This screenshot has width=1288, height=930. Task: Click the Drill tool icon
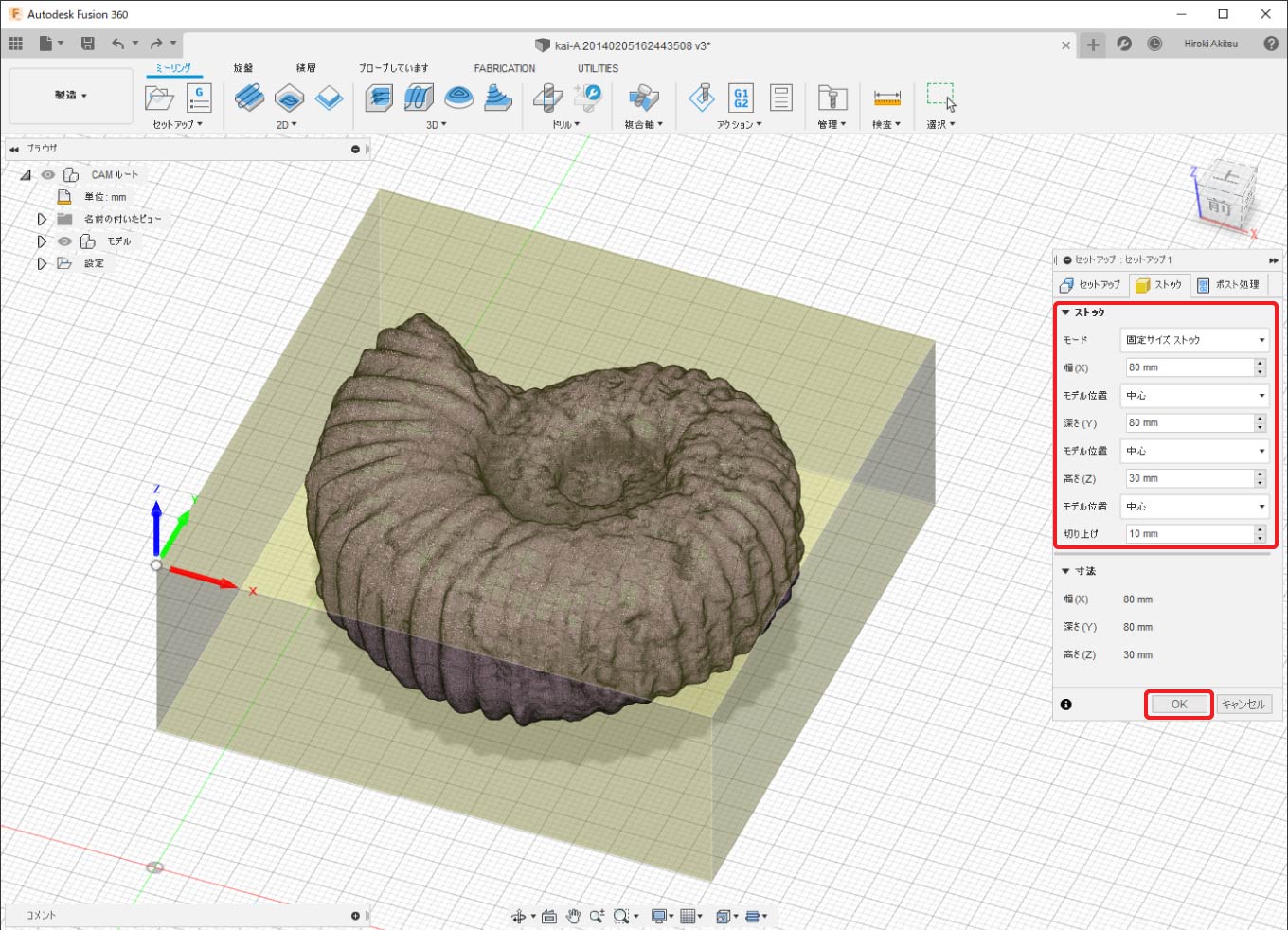547,98
